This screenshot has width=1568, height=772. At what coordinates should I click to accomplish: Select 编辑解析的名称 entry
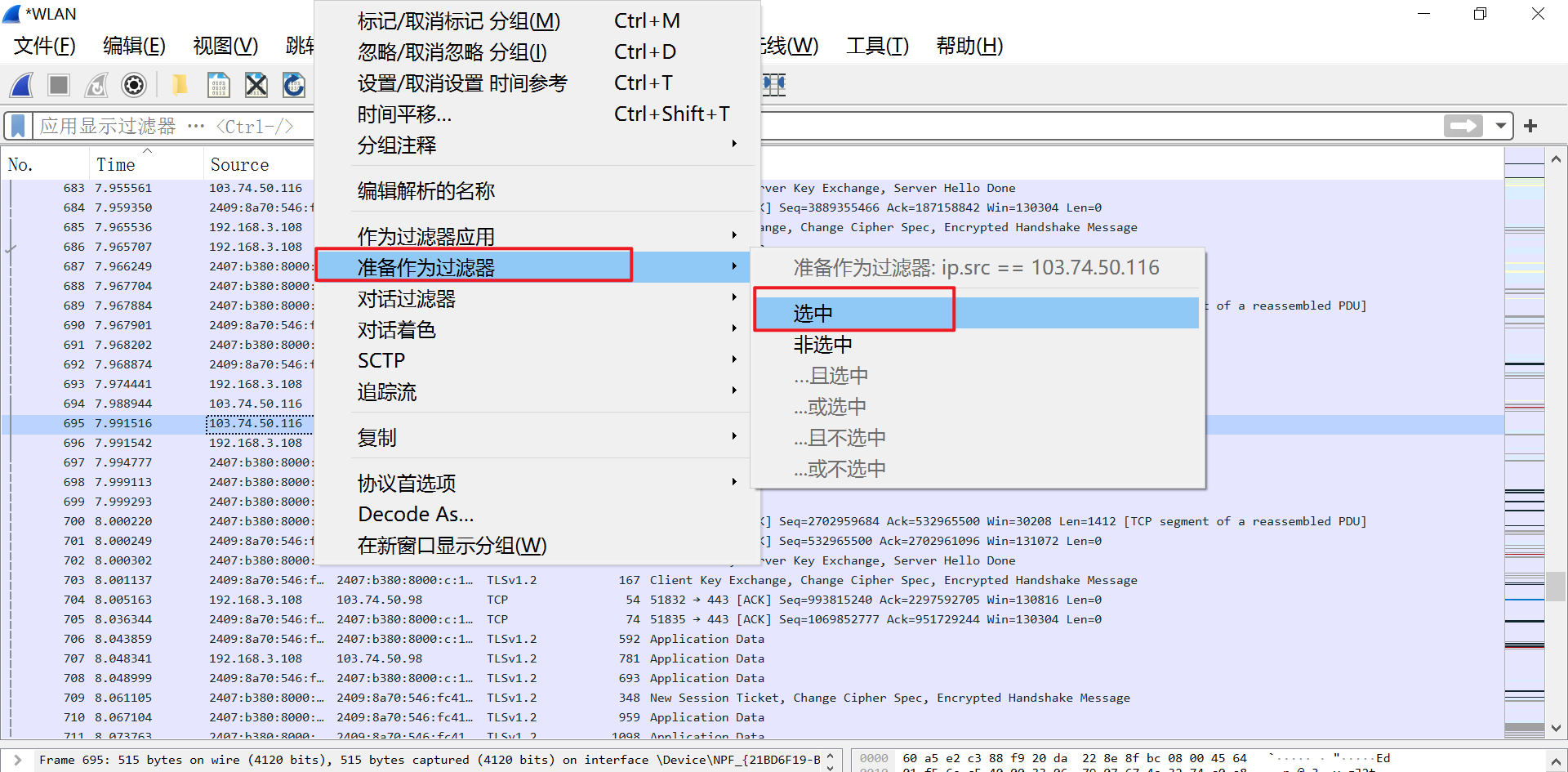click(537, 190)
